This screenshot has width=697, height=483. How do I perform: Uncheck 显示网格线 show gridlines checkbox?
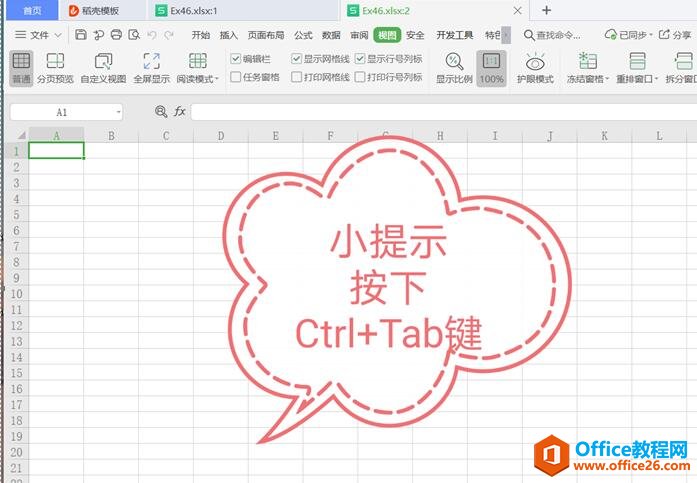[x=296, y=59]
